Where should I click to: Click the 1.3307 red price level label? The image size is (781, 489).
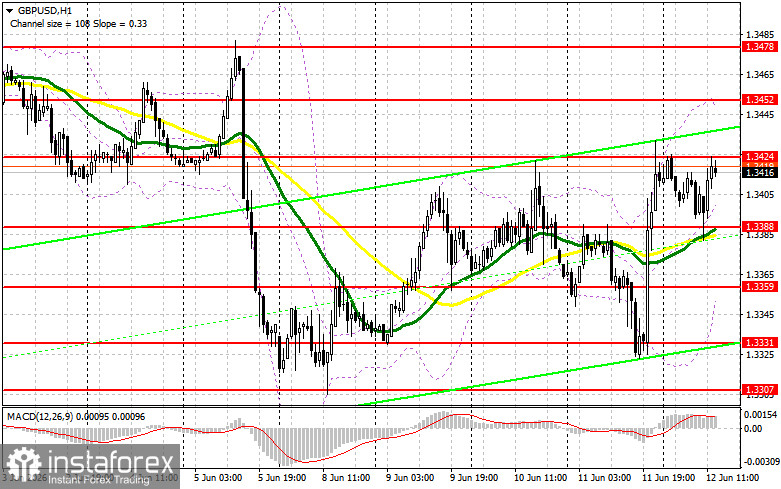[x=759, y=390]
